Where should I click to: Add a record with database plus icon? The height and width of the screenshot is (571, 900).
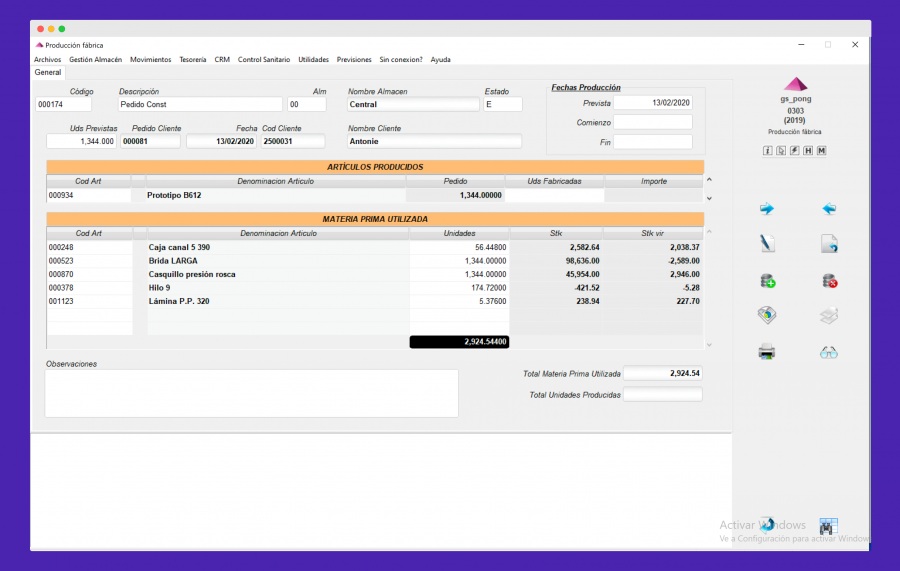tap(767, 281)
